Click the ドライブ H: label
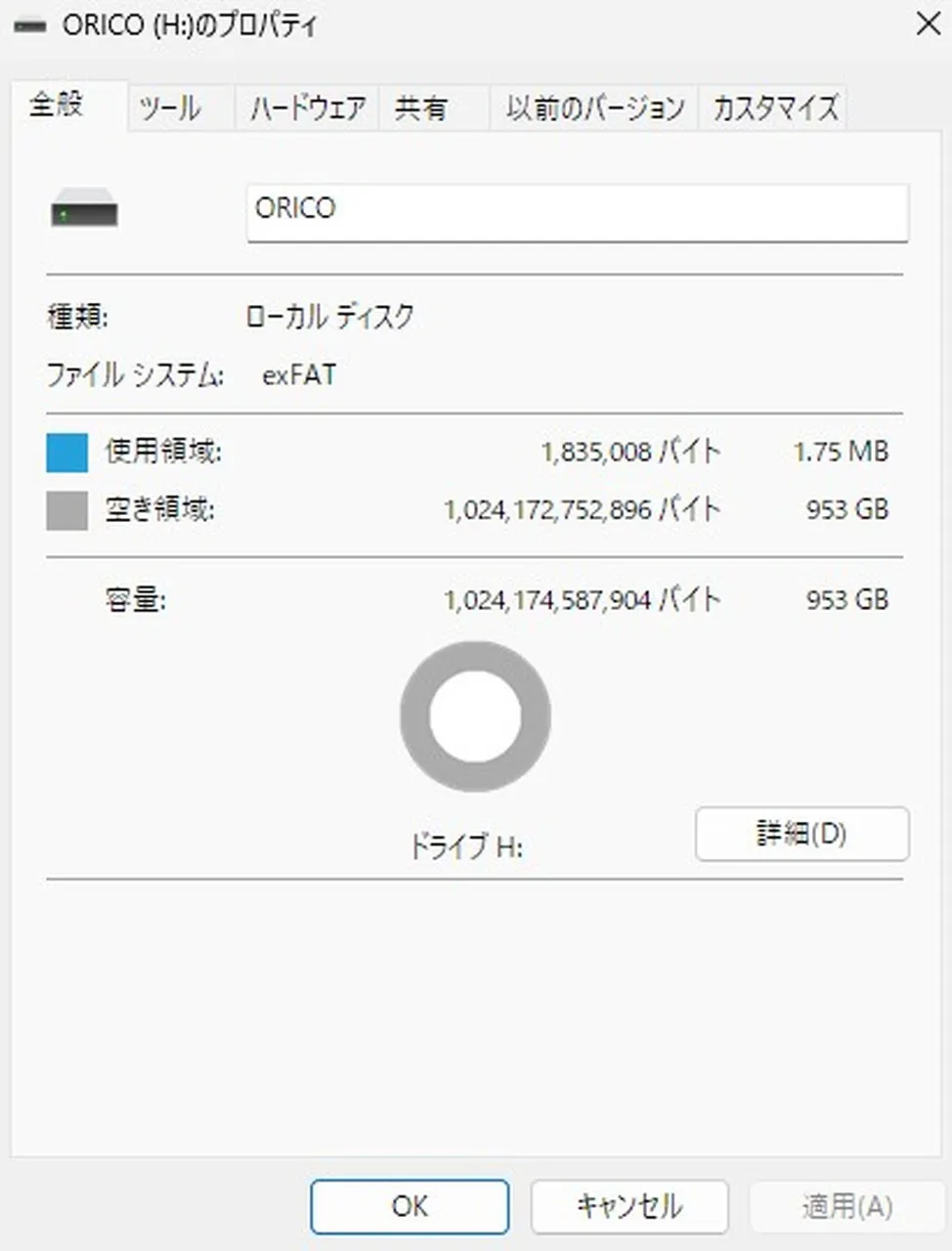This screenshot has width=952, height=1251. (x=466, y=846)
